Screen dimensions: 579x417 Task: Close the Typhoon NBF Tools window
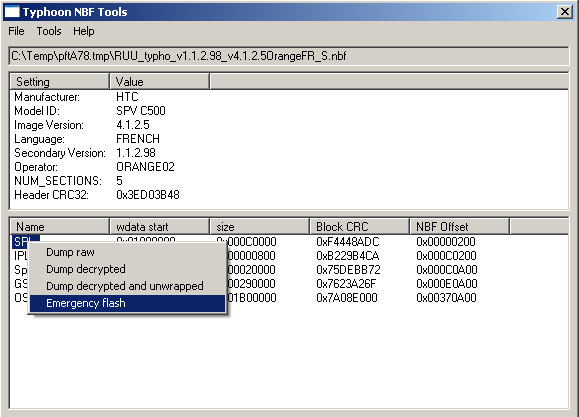(x=565, y=12)
